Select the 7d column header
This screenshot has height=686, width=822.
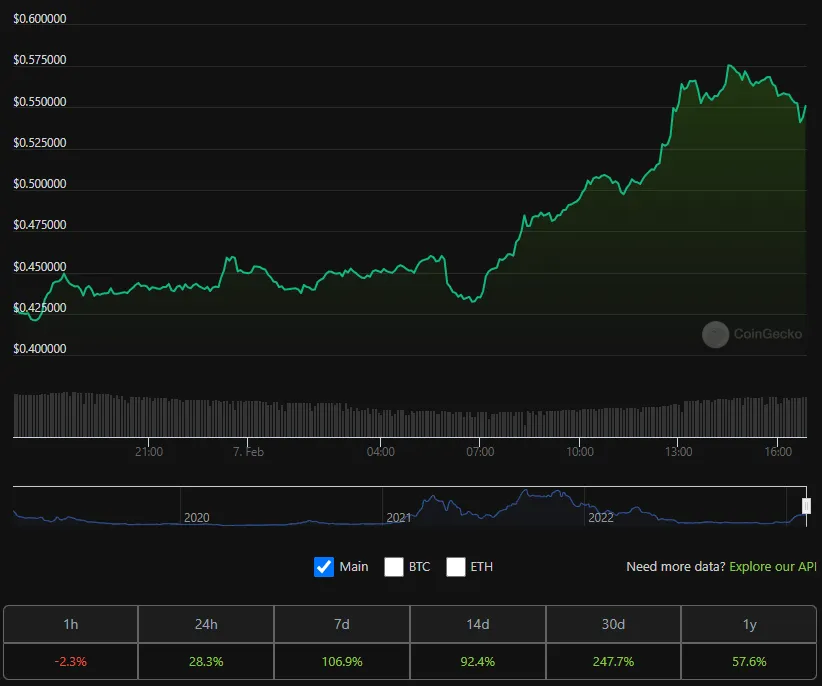coord(342,624)
